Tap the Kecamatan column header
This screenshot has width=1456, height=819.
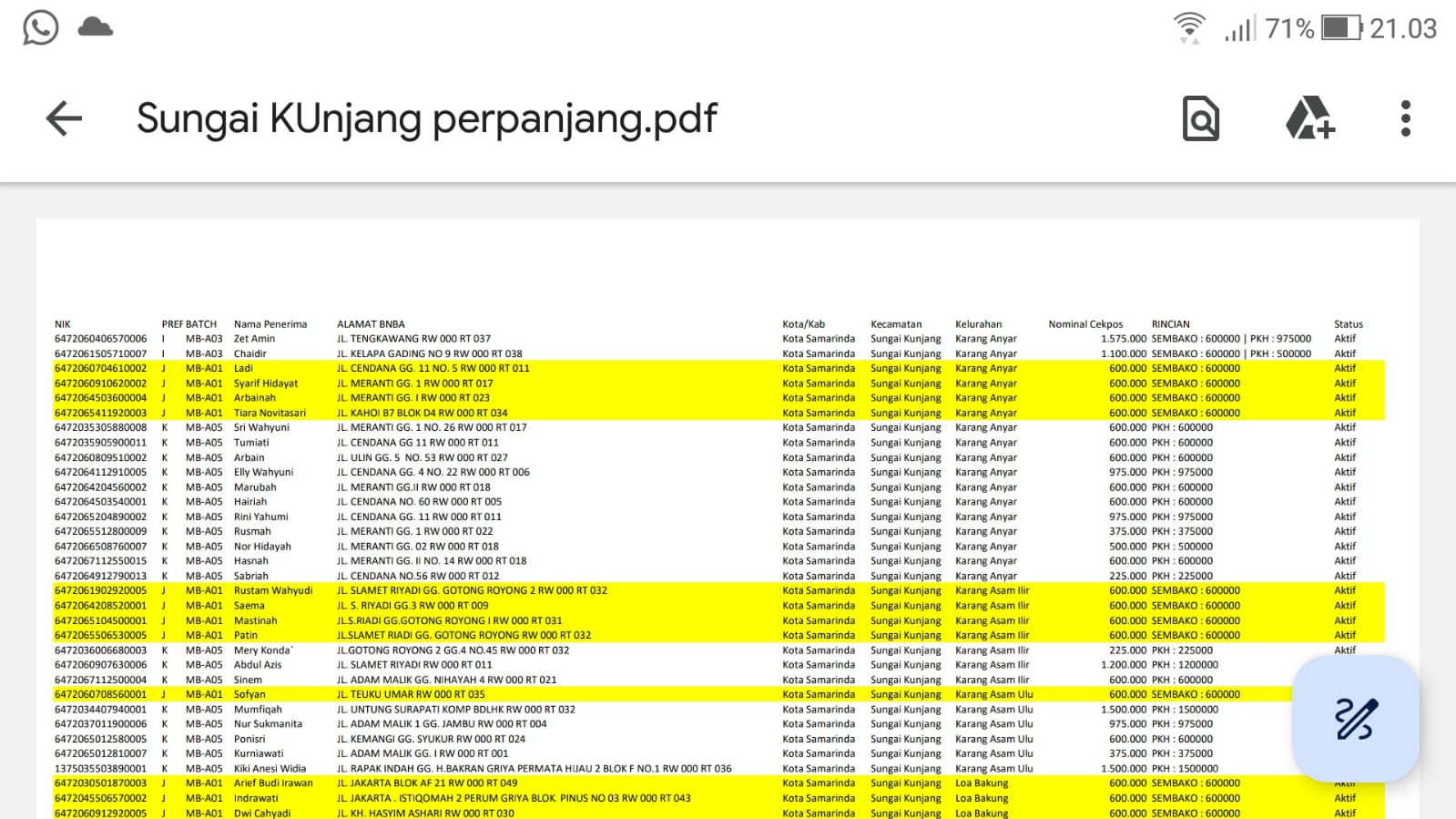coord(896,324)
